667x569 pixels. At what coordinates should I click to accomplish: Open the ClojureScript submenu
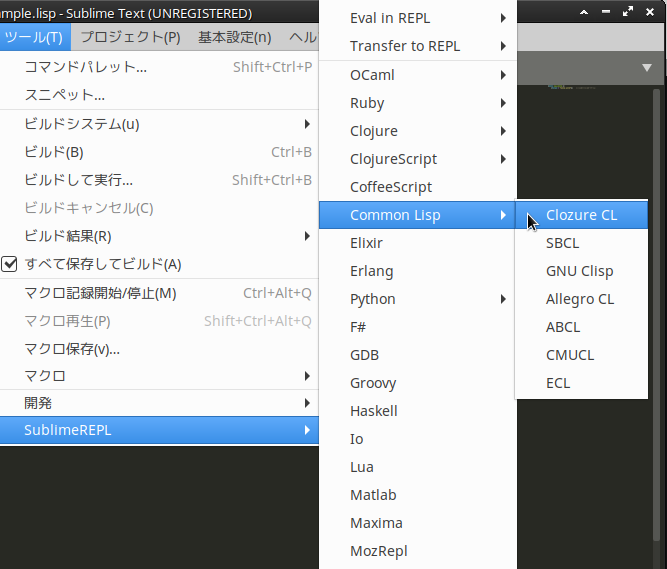point(418,159)
